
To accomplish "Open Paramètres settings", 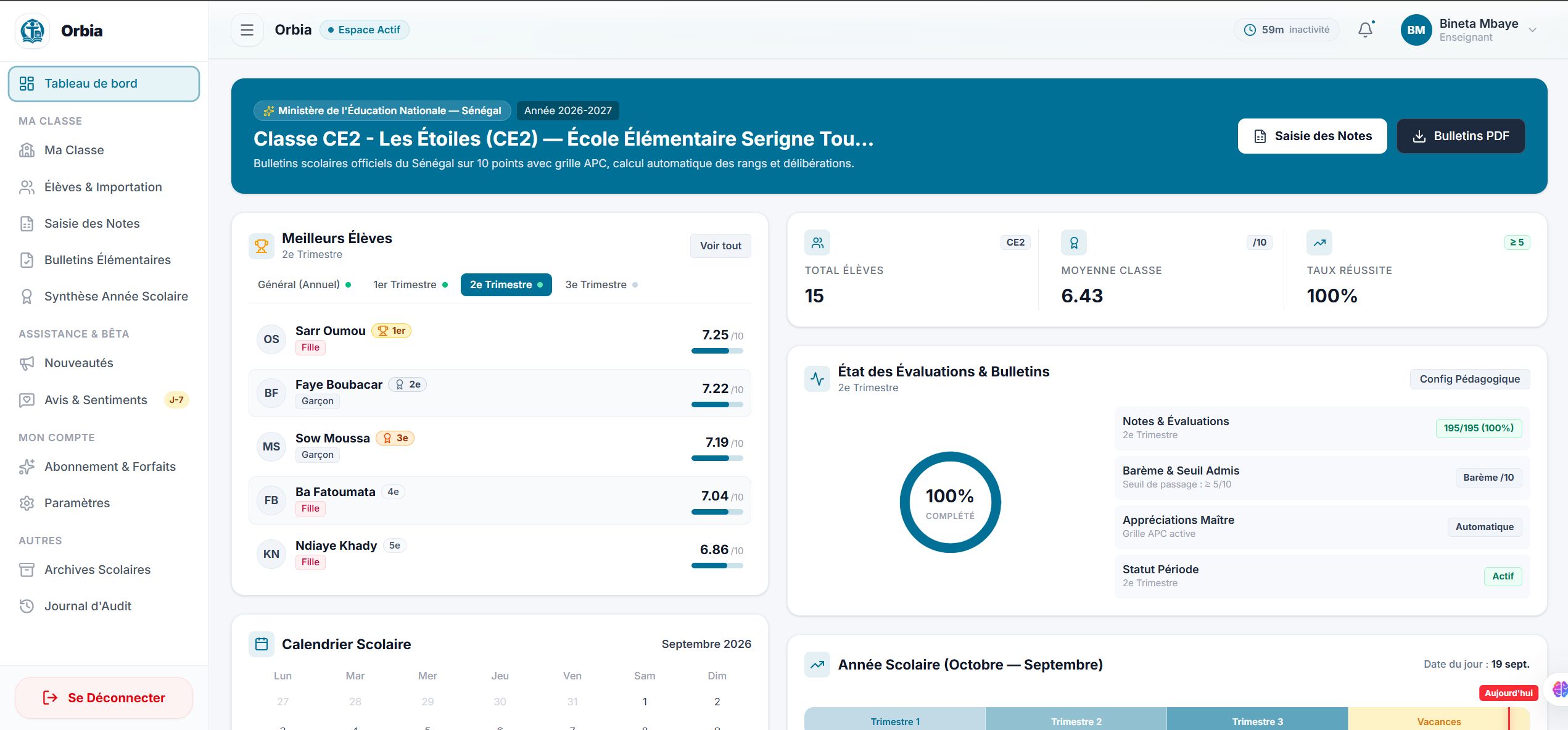I will (x=104, y=503).
